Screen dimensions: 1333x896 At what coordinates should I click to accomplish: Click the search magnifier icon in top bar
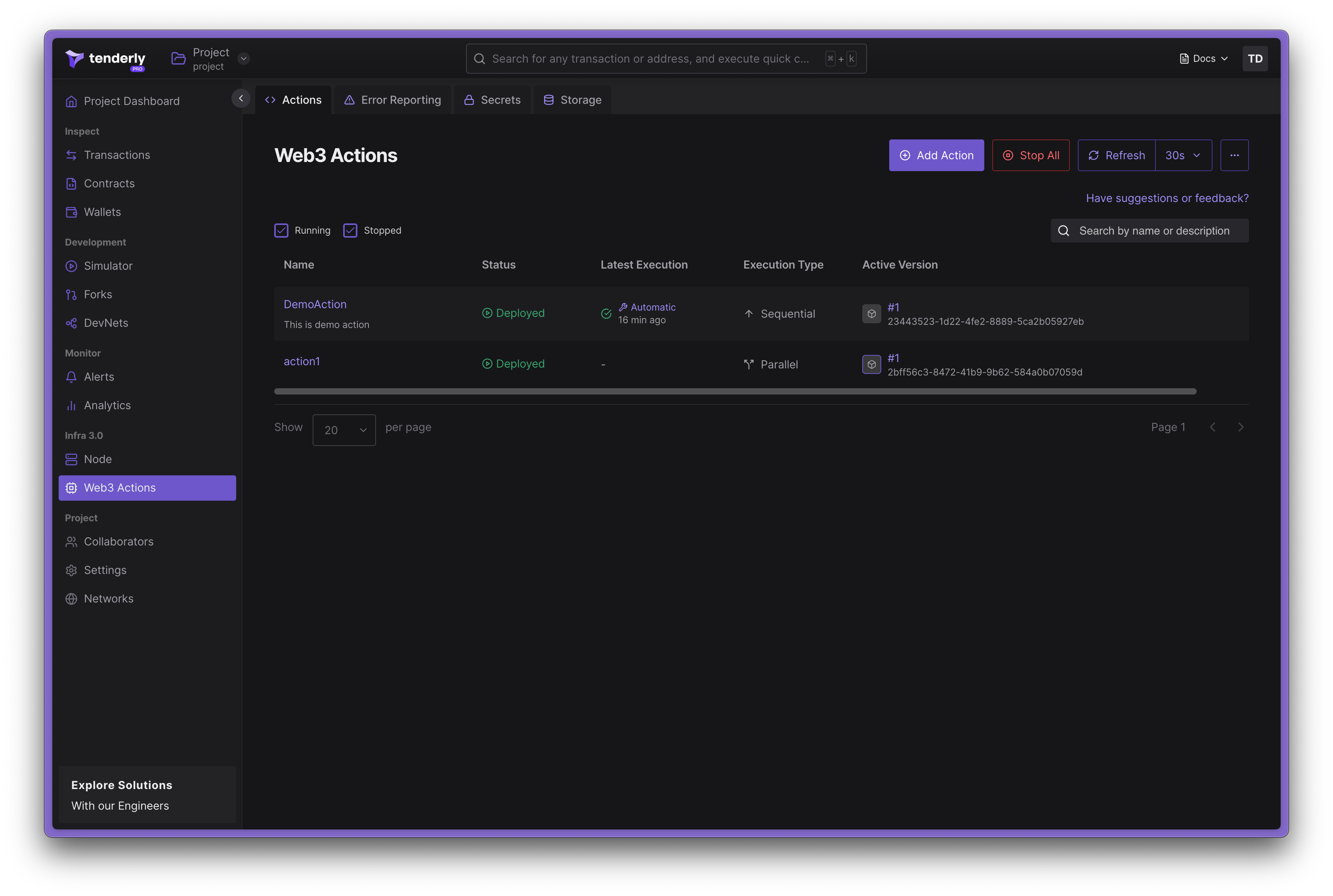(x=479, y=59)
